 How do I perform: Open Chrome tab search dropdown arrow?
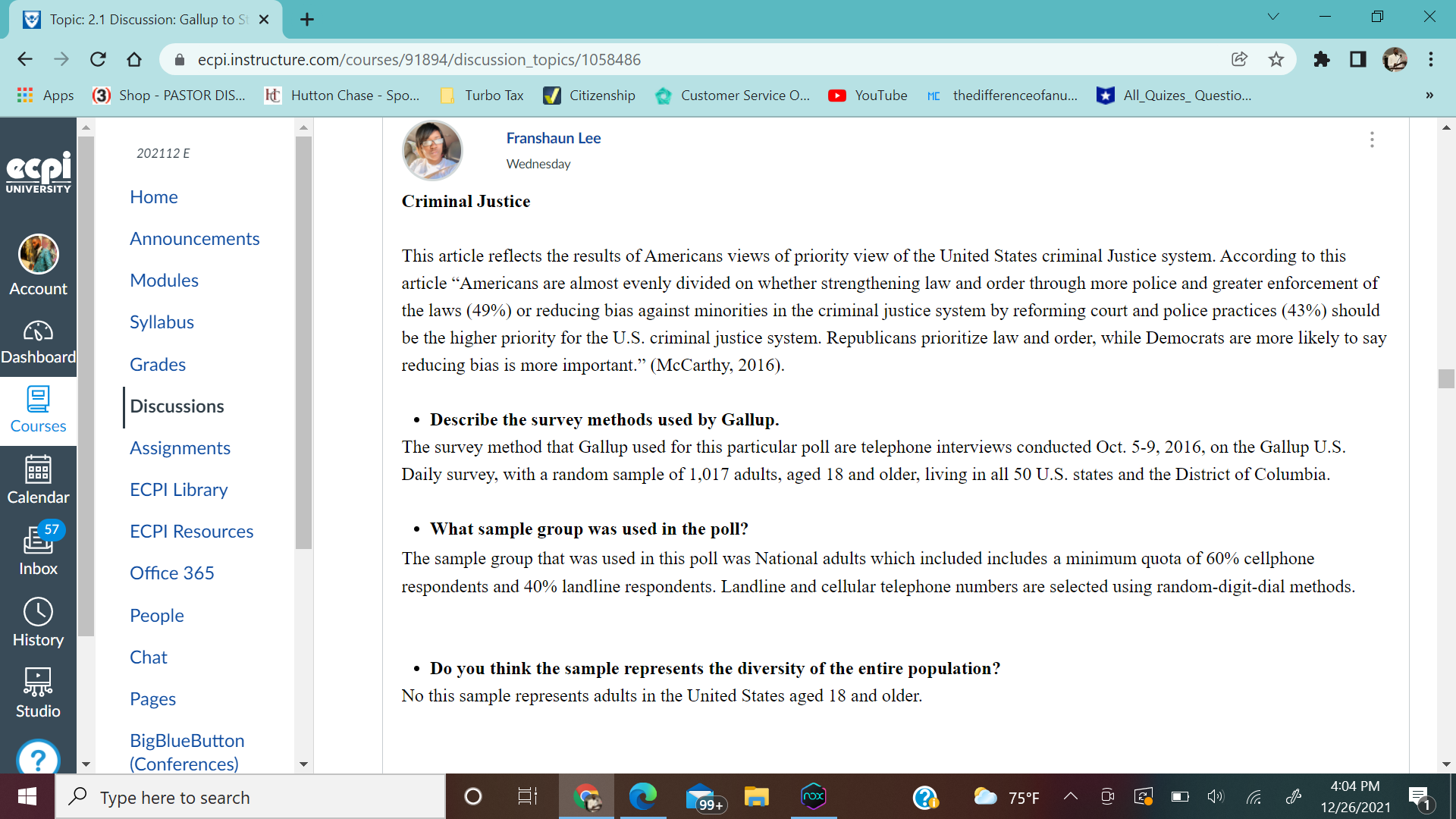tap(1273, 17)
